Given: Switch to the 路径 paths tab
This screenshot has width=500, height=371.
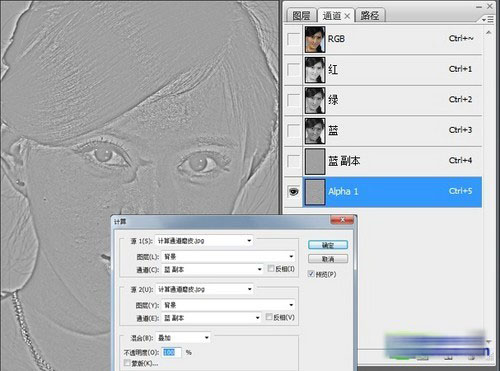Looking at the screenshot, I should pyautogui.click(x=370, y=16).
